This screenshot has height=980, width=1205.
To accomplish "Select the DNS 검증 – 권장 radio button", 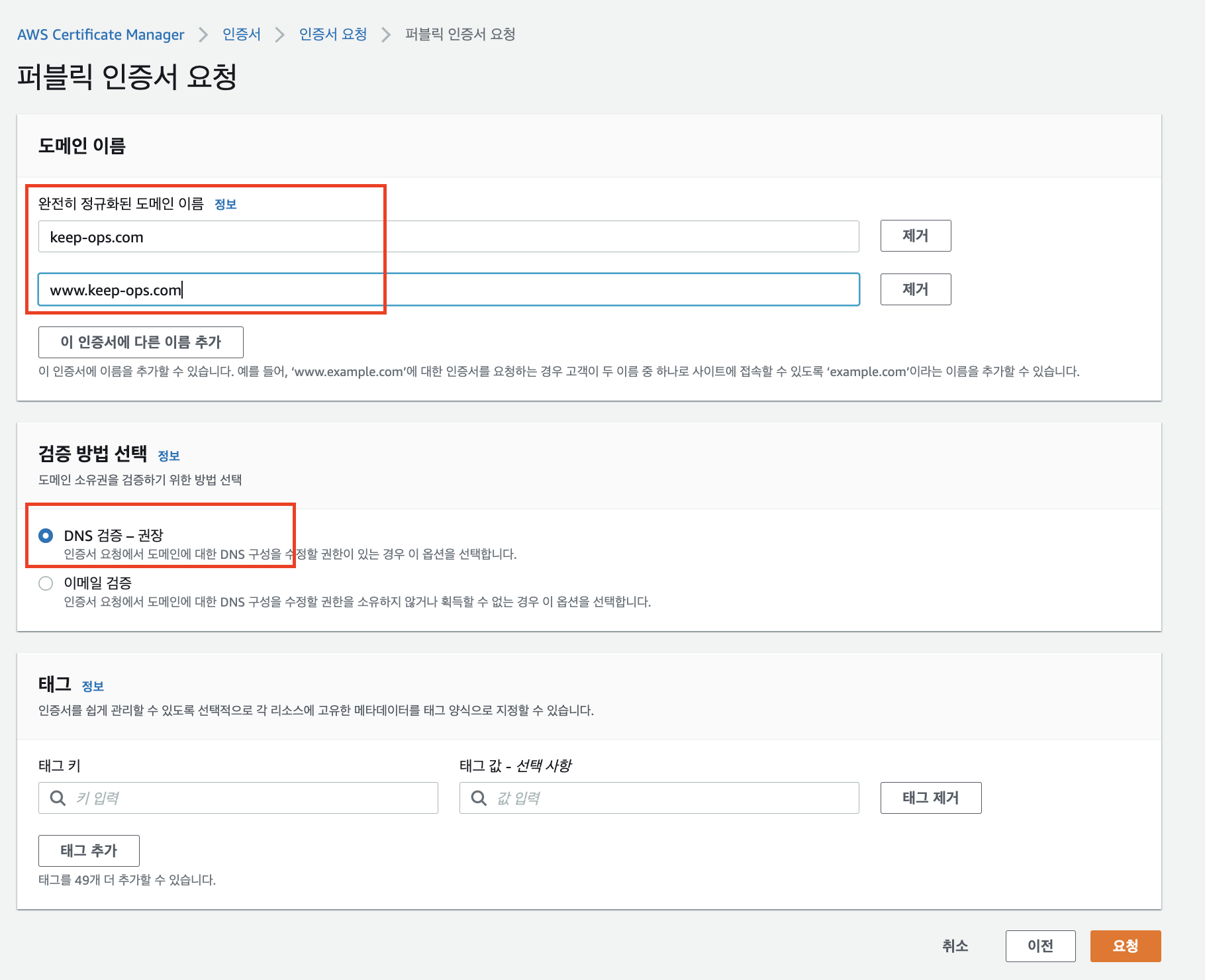I will [x=46, y=536].
